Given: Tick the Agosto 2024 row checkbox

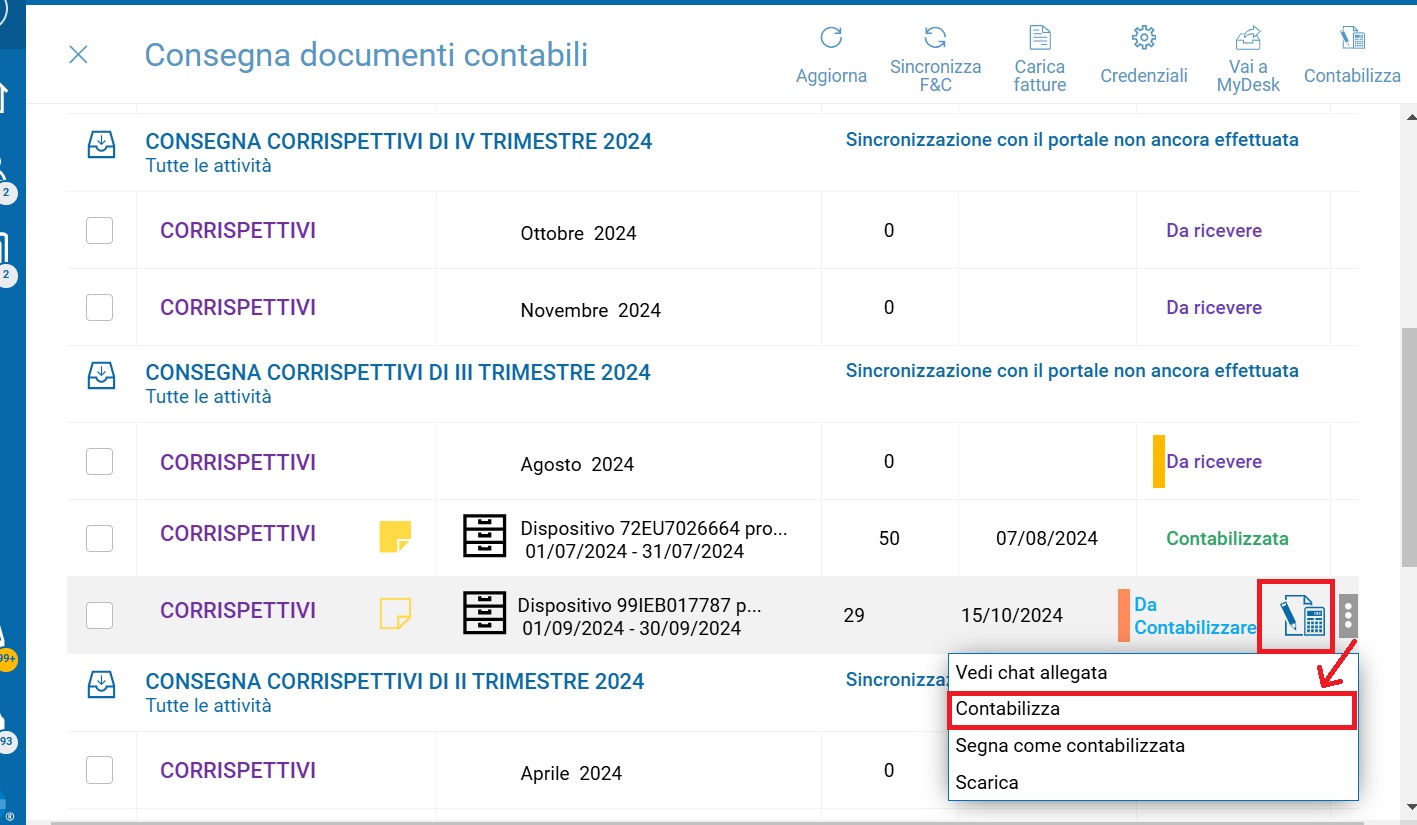Looking at the screenshot, I should (x=99, y=462).
